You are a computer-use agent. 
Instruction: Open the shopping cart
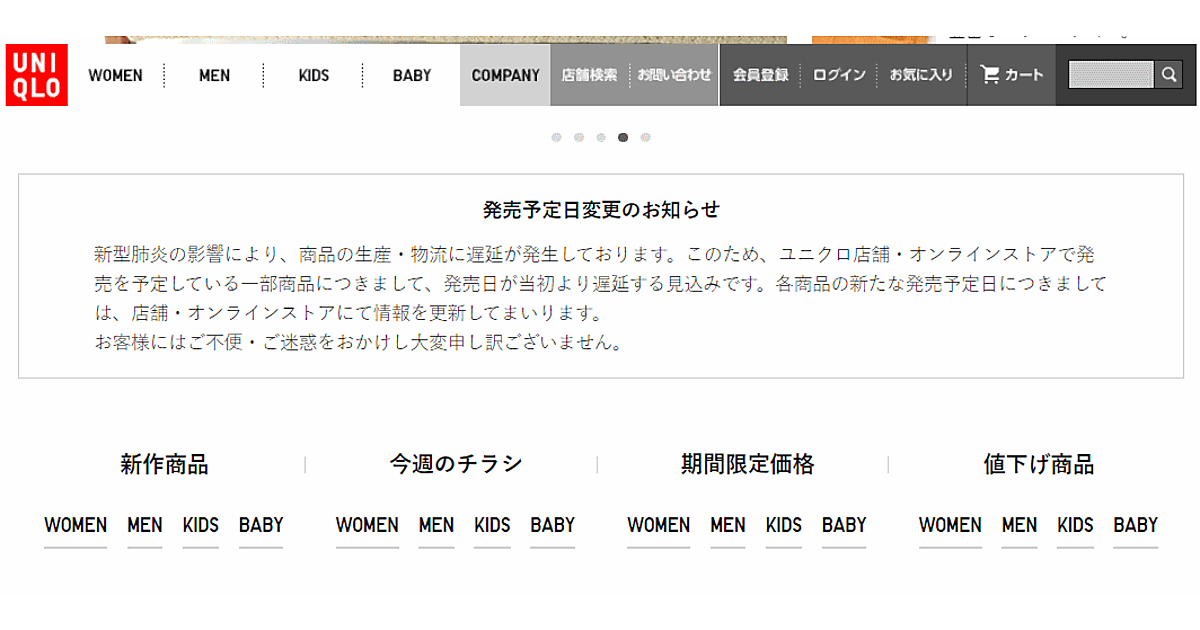coord(1011,75)
